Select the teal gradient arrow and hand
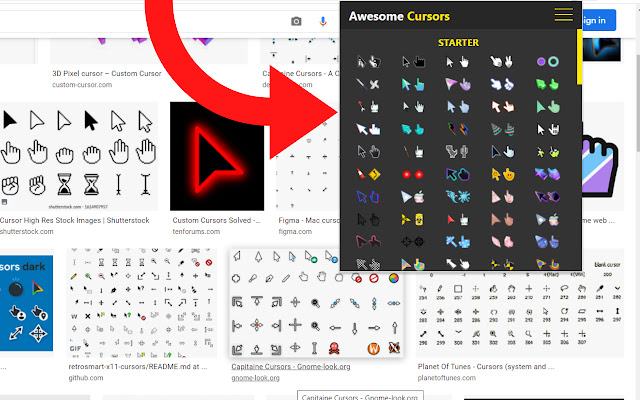The image size is (640, 400). point(413,84)
